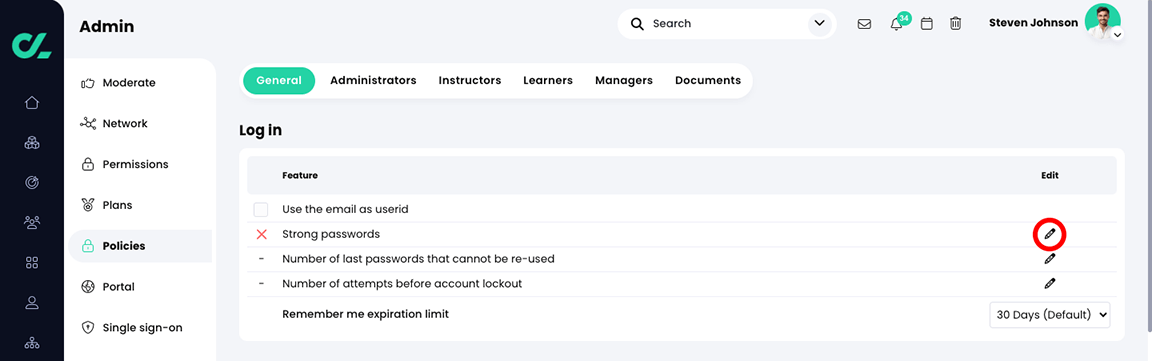Open the trash bin icon in header

pos(955,24)
